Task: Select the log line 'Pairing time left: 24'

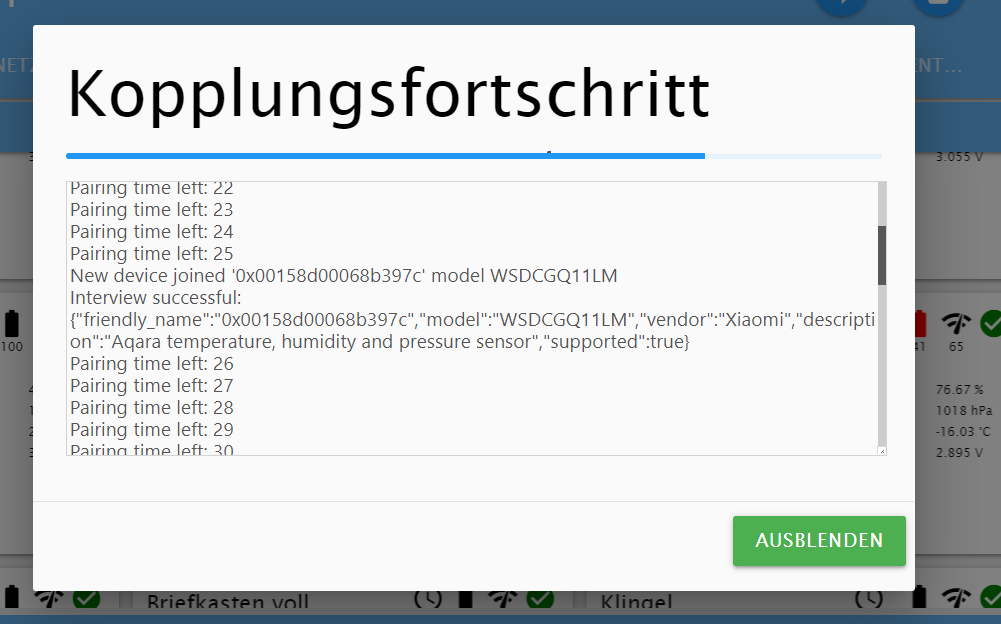Action: click(152, 231)
